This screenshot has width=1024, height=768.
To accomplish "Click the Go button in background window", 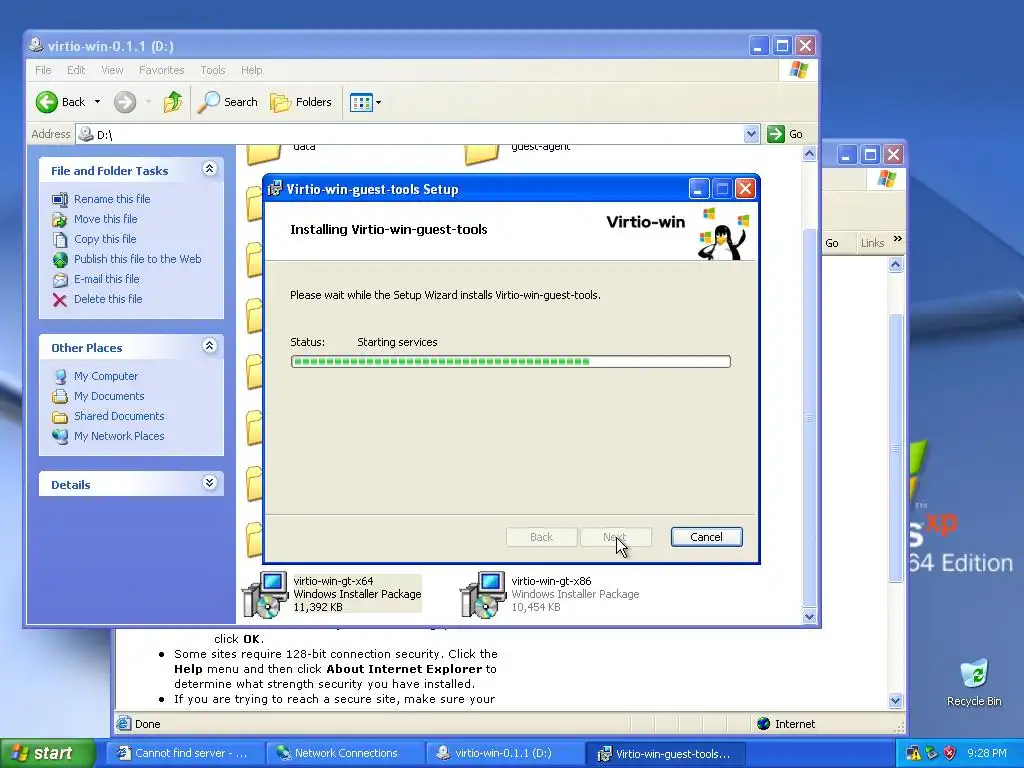I will click(x=832, y=243).
